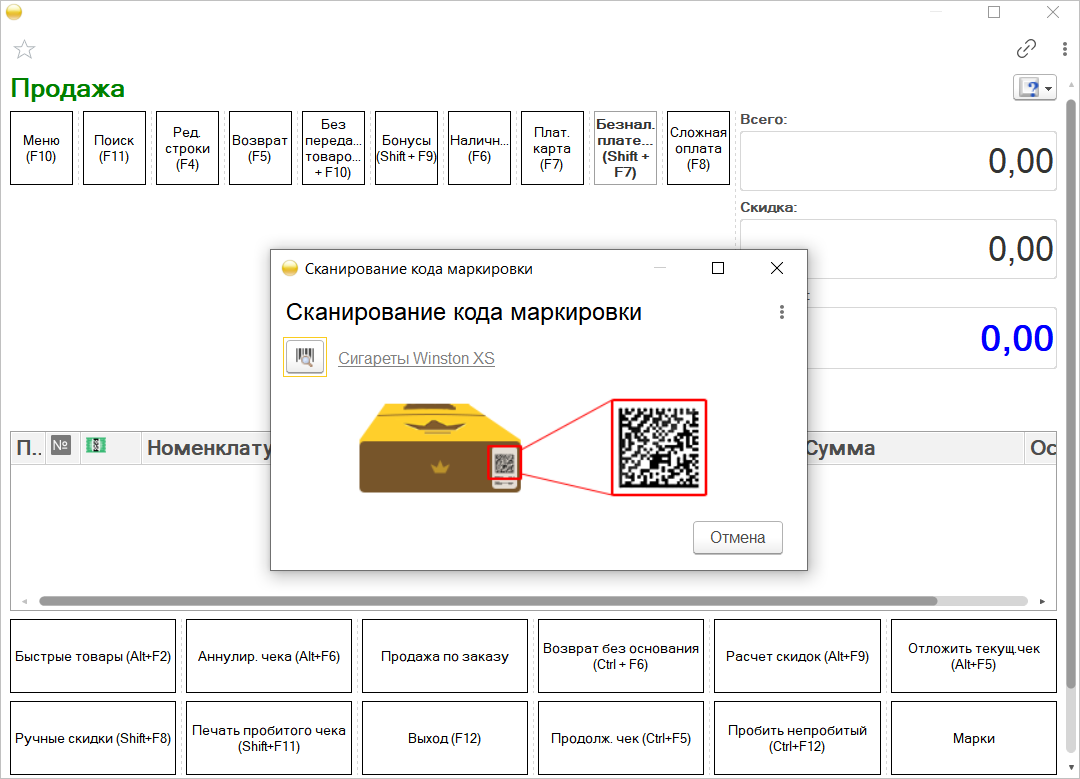The height and width of the screenshot is (779, 1080).
Task: Click Аннулир. чека (Alt+F6) button
Action: (269, 656)
